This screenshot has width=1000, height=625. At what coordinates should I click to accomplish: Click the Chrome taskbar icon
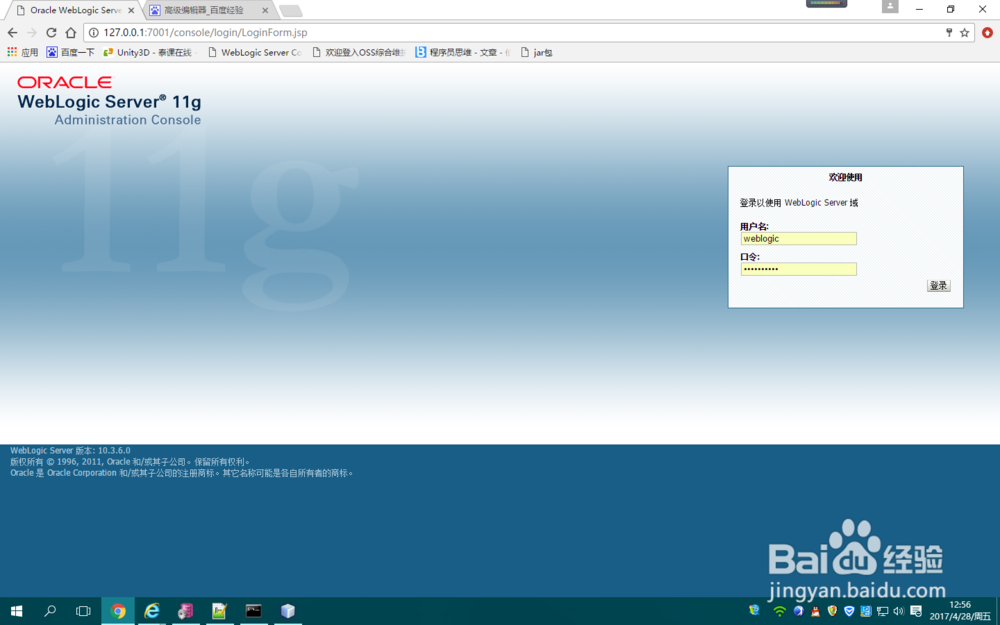[x=118, y=611]
